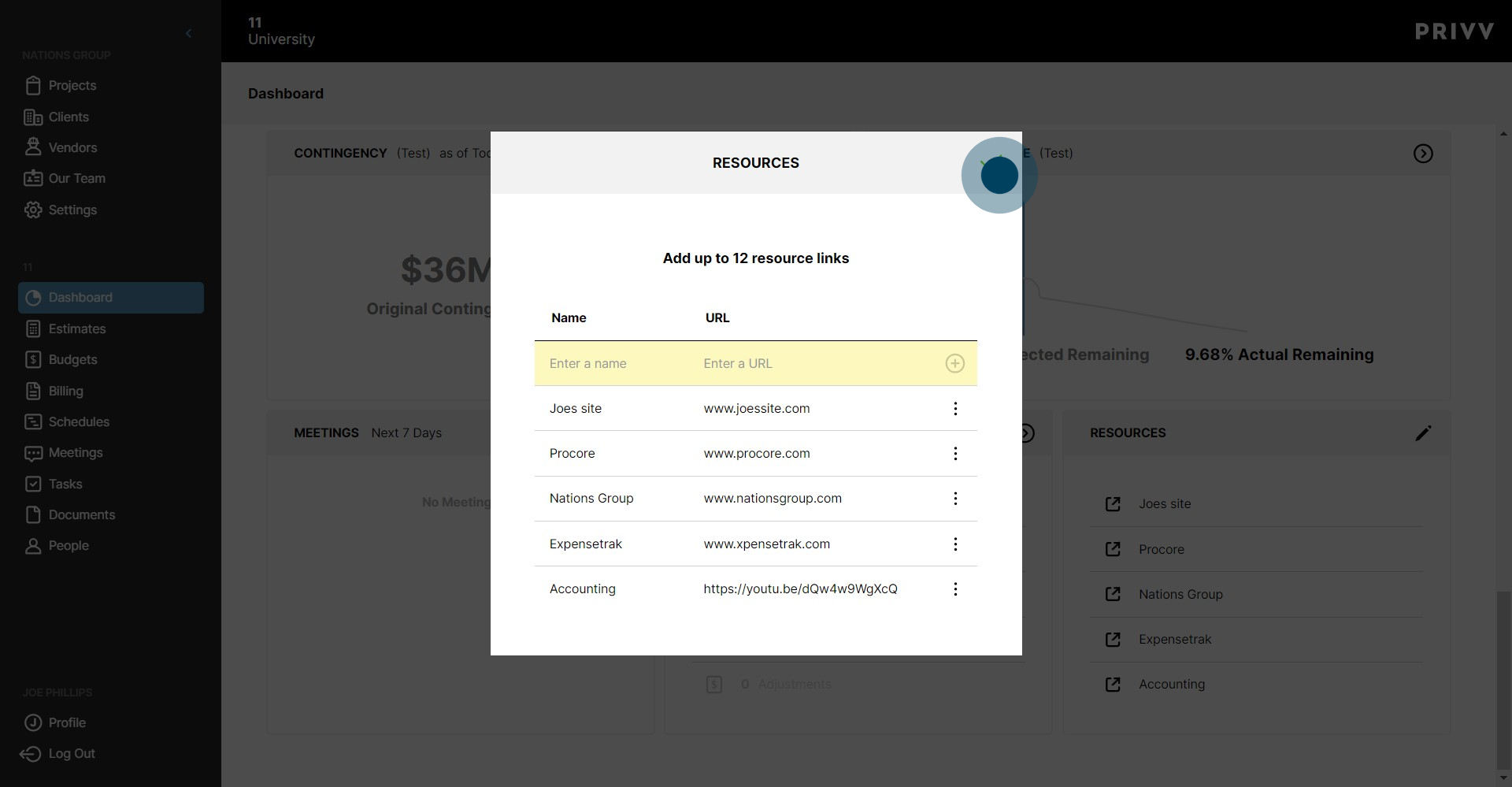Select the Dashboard menu item

coord(111,298)
